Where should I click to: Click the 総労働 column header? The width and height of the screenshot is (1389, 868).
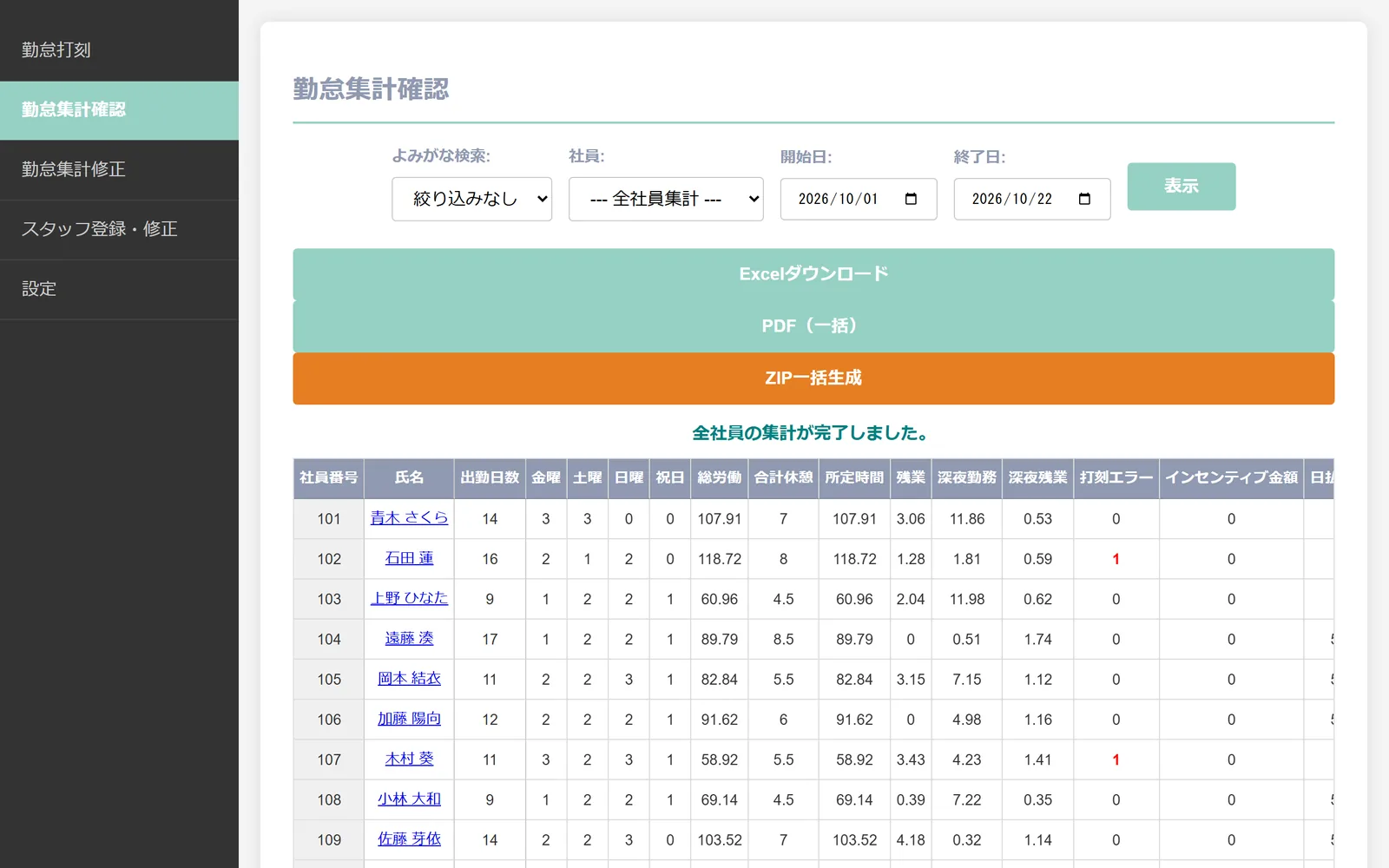pos(720,478)
